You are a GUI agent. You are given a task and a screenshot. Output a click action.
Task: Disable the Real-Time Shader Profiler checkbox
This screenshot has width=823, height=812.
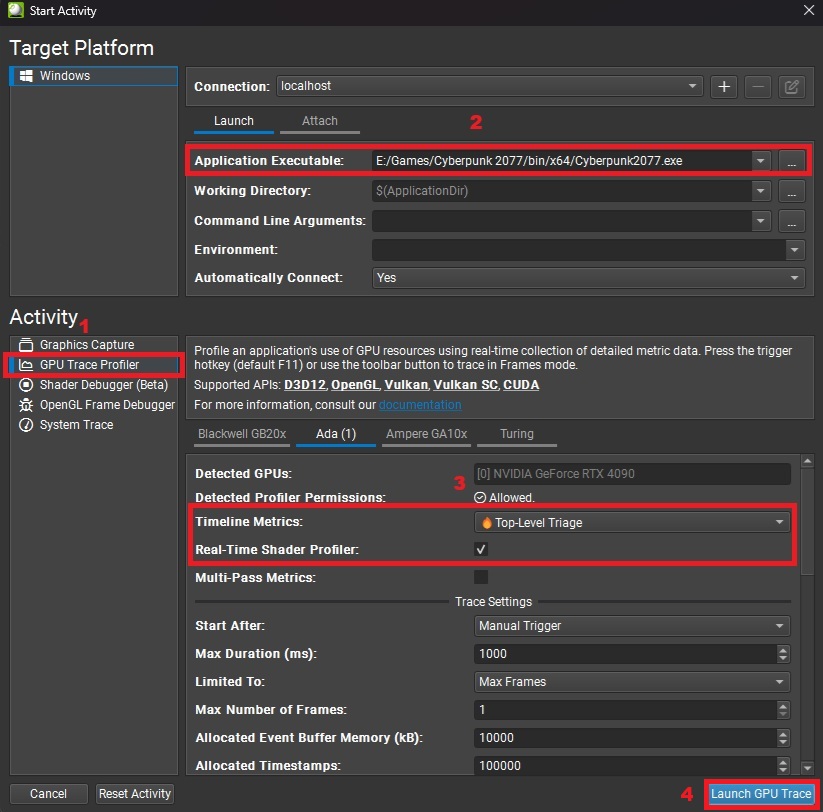pyautogui.click(x=481, y=549)
